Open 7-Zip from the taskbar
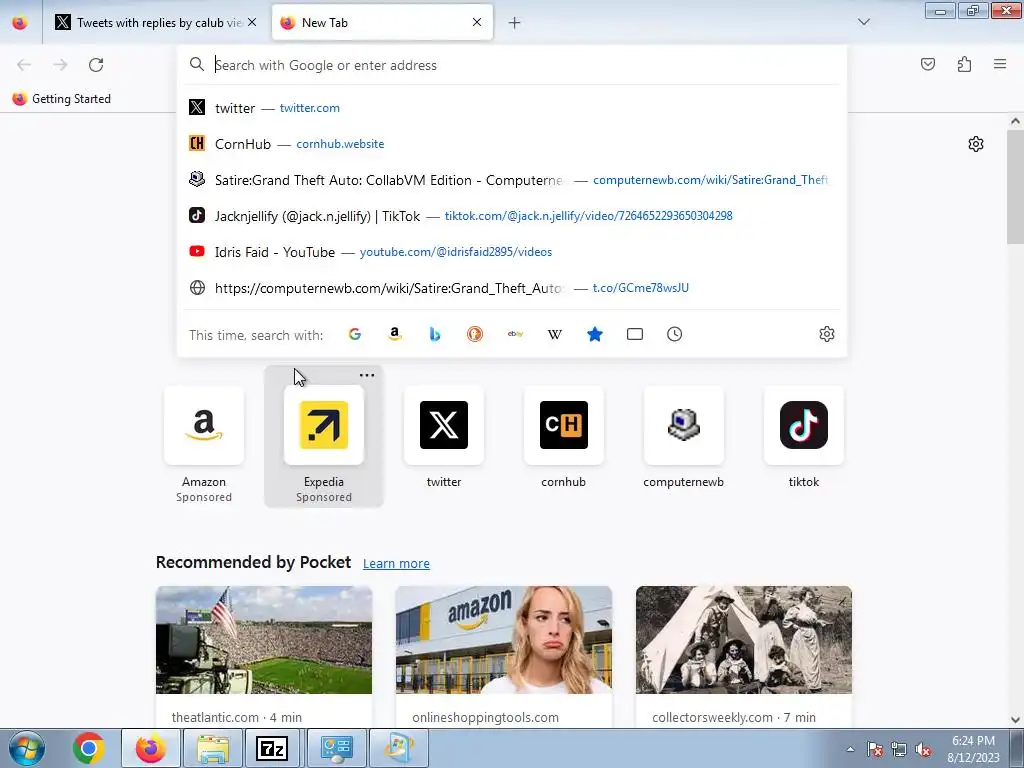This screenshot has width=1024, height=768. pyautogui.click(x=272, y=748)
